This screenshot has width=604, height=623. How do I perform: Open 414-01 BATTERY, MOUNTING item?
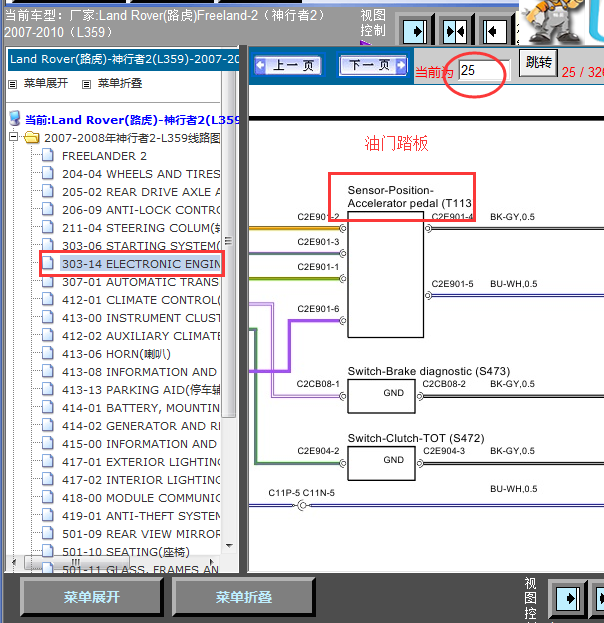pos(141,408)
